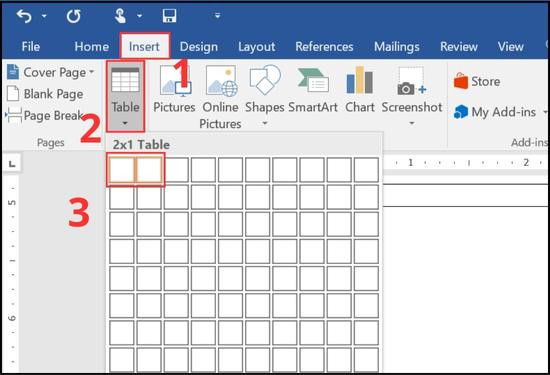Select first cell of table grid

122,170
